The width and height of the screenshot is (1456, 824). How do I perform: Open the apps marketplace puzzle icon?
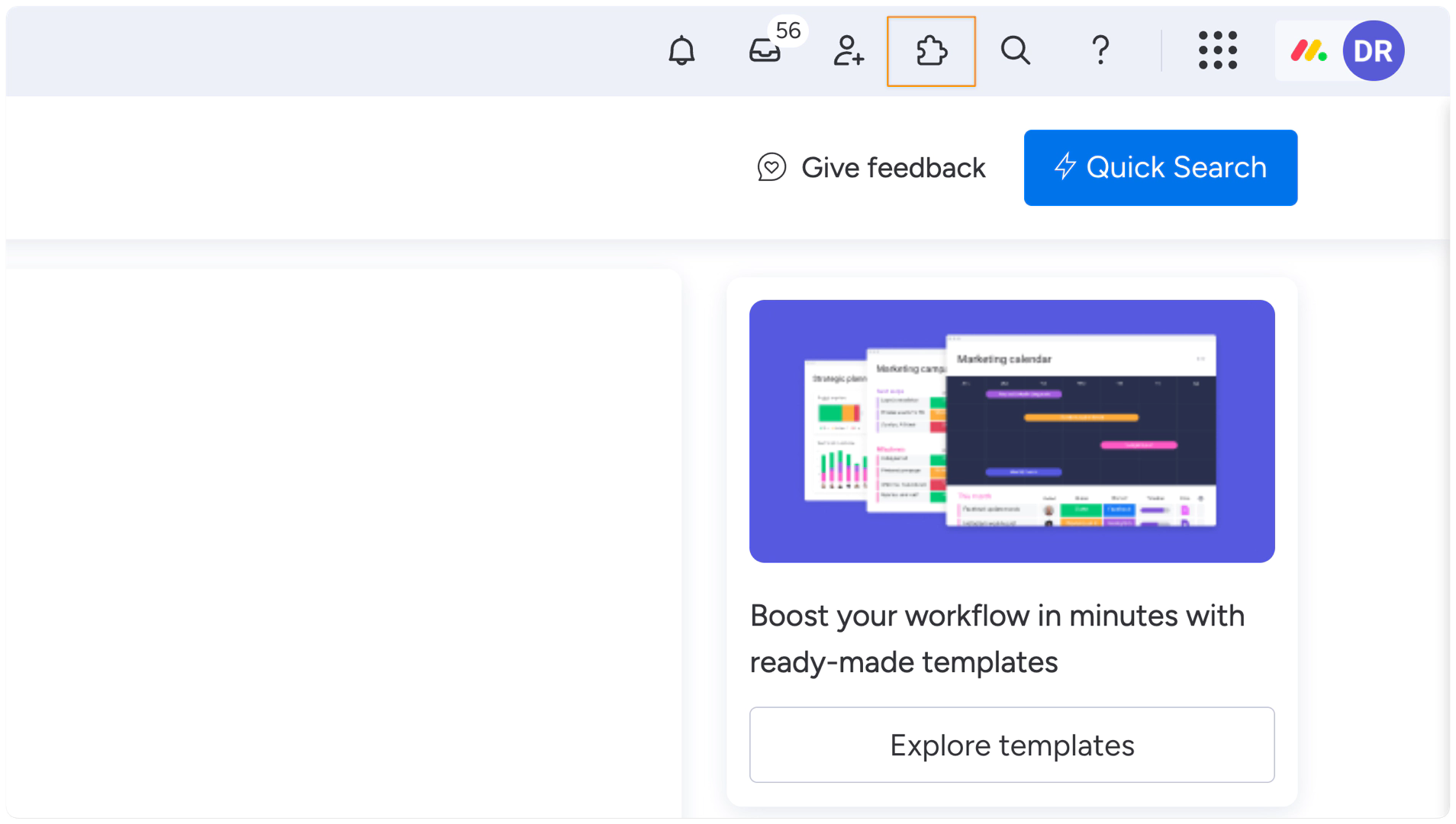[931, 51]
